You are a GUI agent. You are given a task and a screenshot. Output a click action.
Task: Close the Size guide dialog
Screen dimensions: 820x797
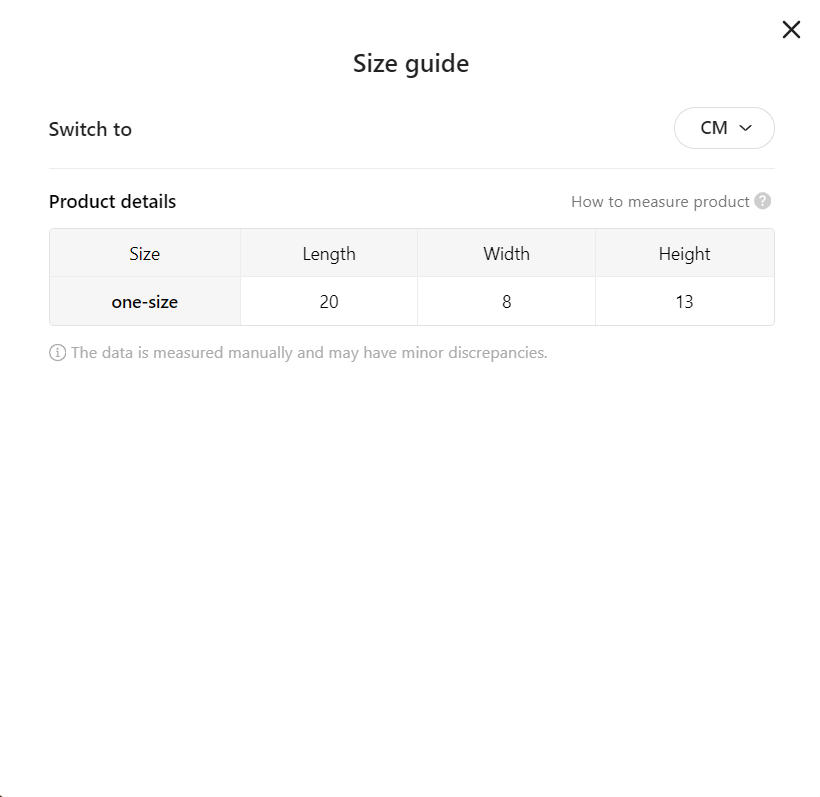[x=791, y=30]
